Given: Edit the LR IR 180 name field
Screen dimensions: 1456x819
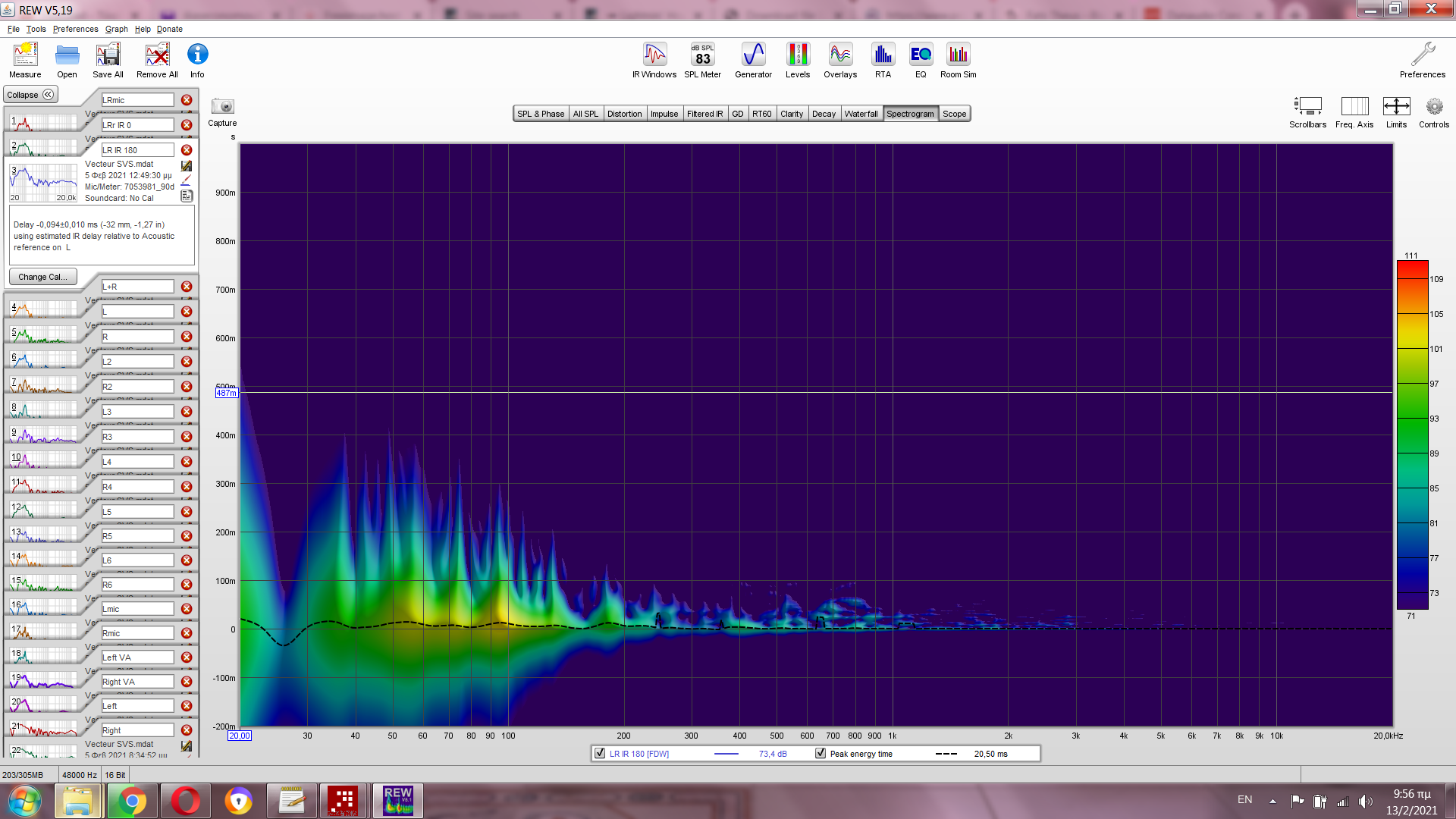Looking at the screenshot, I should (137, 150).
